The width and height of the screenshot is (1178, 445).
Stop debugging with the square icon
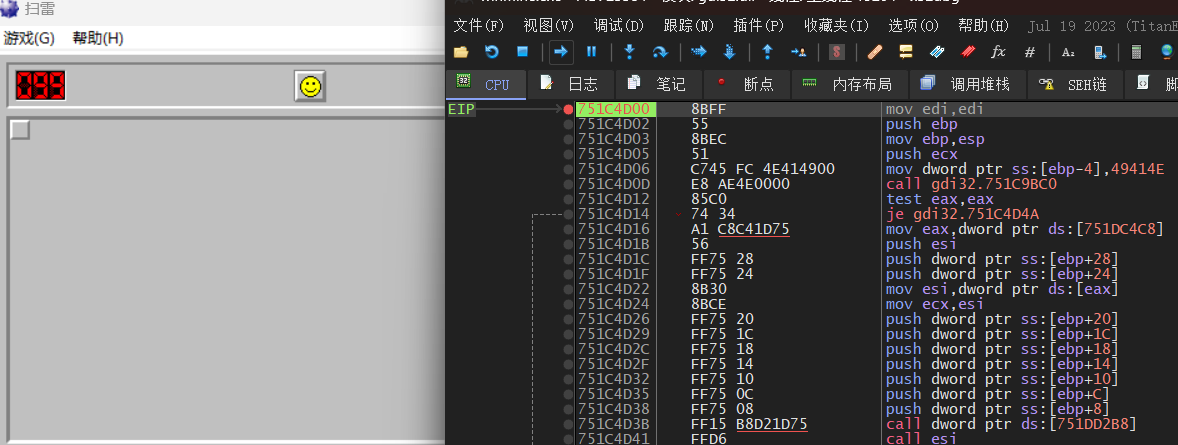pyautogui.click(x=523, y=52)
